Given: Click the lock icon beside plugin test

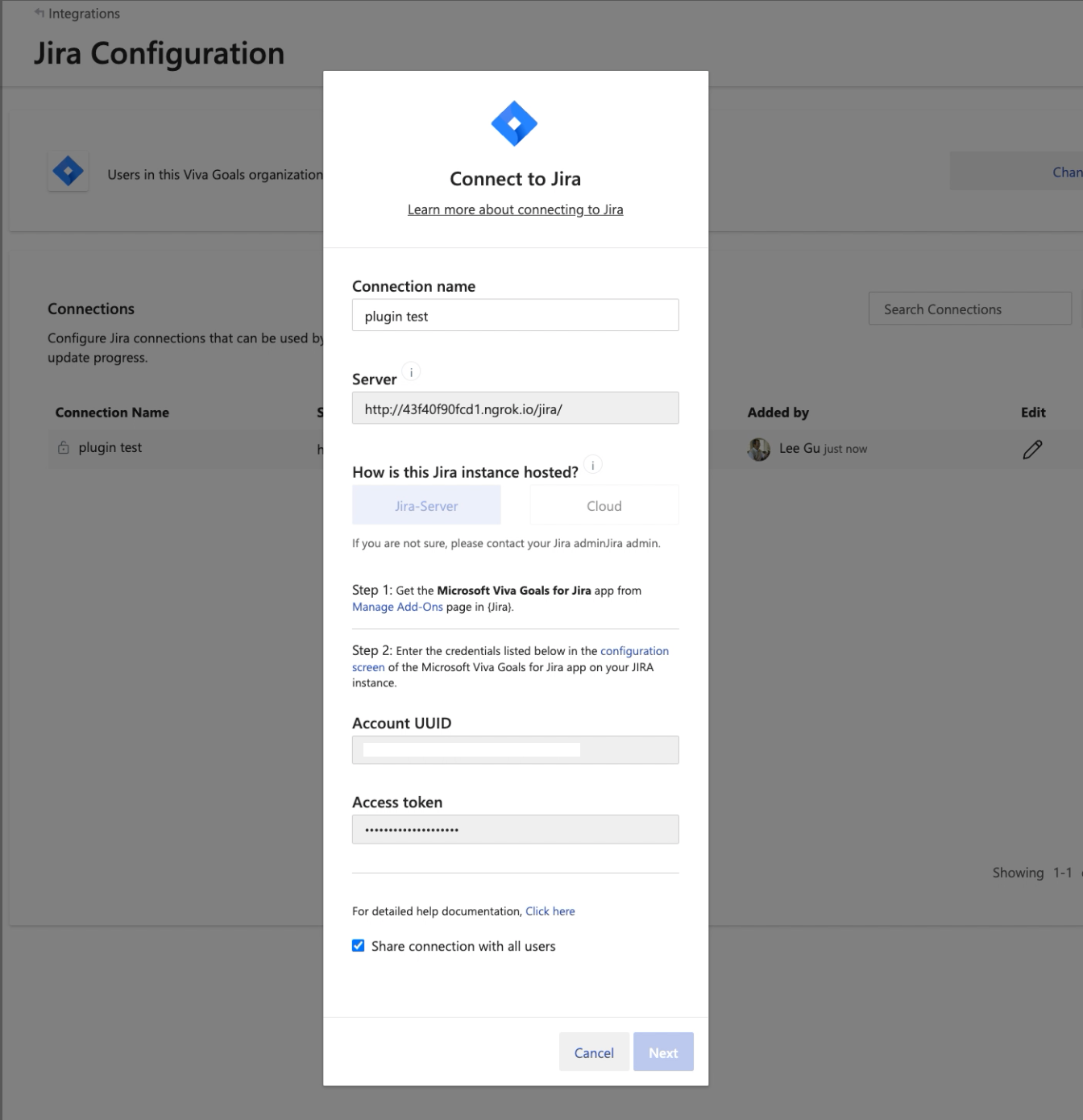Looking at the screenshot, I should click(64, 447).
